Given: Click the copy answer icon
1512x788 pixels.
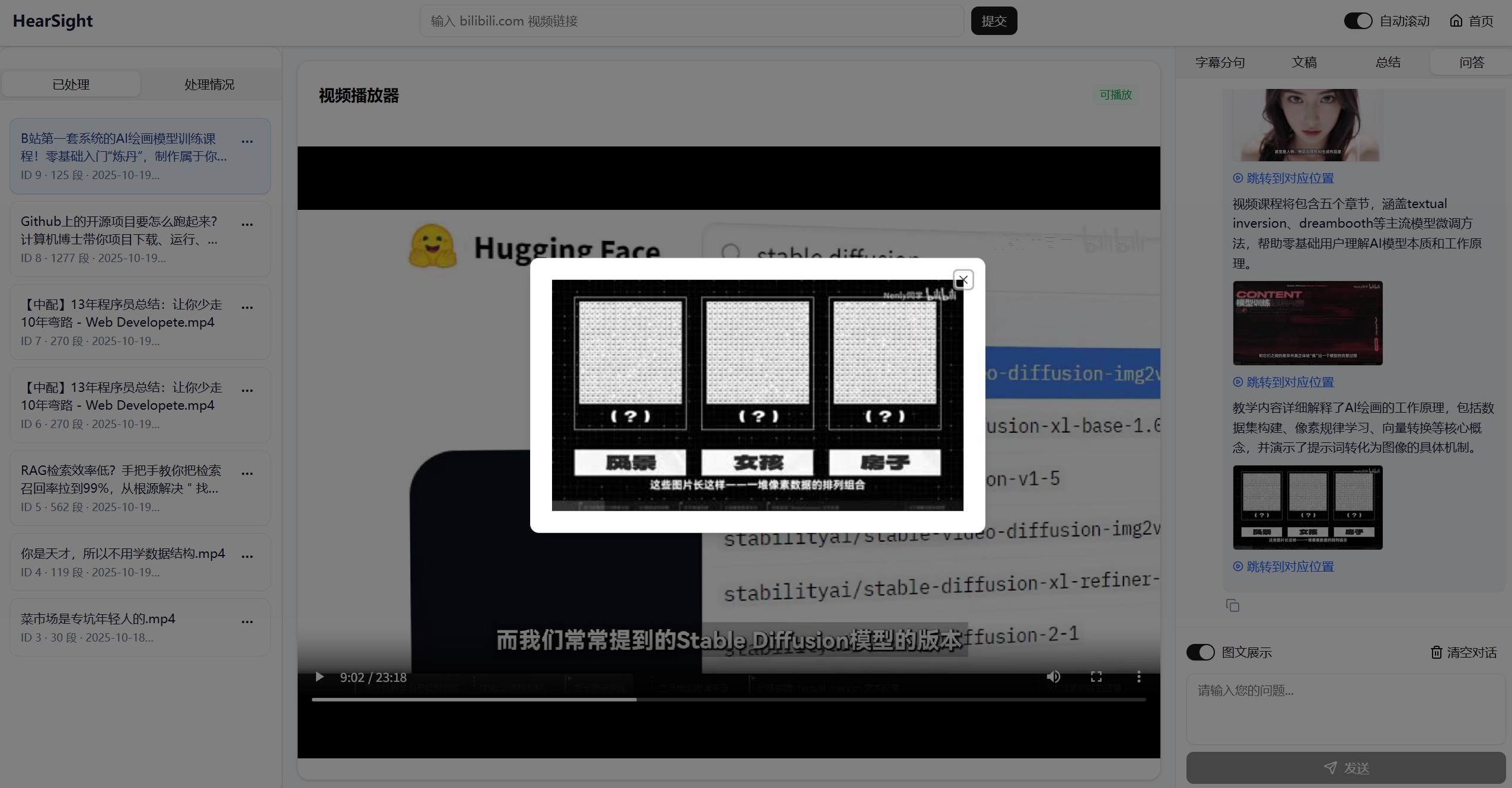Looking at the screenshot, I should pyautogui.click(x=1232, y=605).
